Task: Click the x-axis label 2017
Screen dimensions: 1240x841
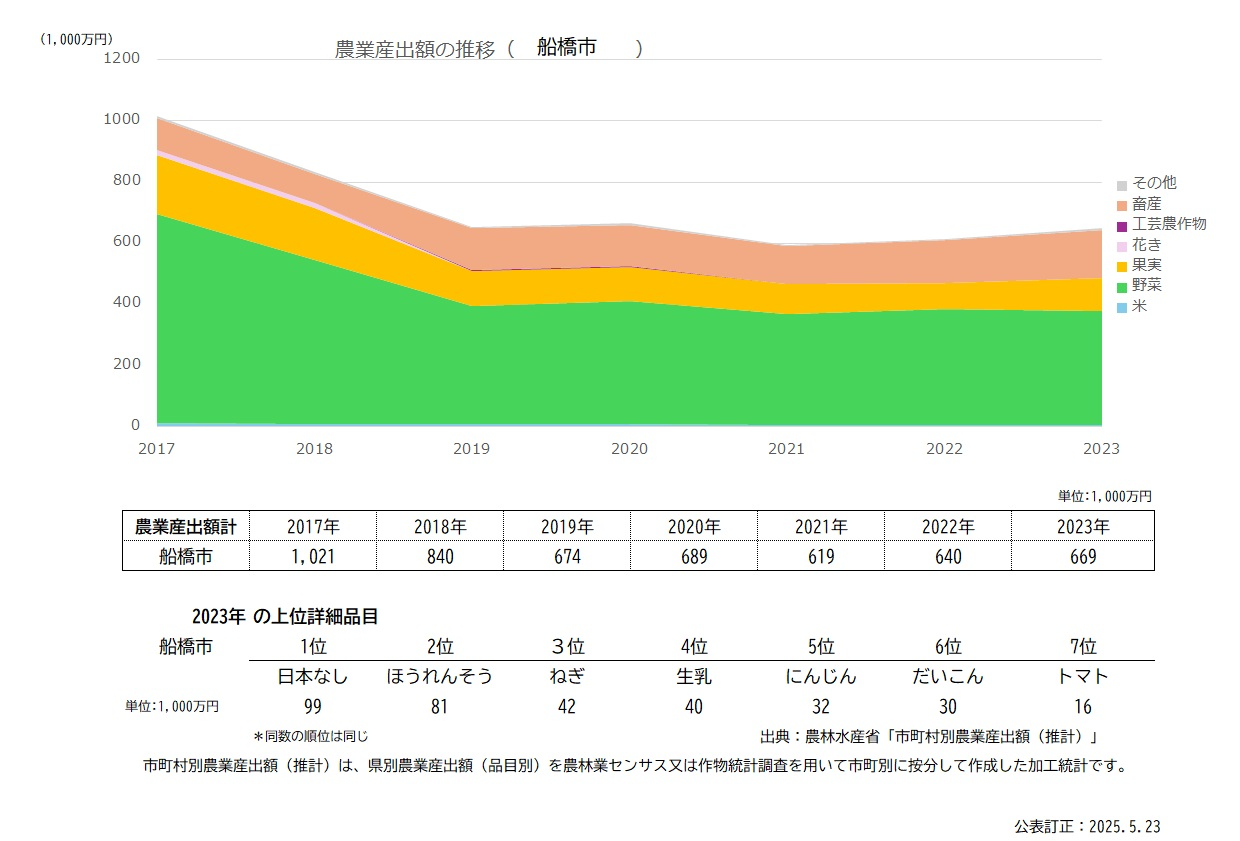Action: pyautogui.click(x=157, y=449)
